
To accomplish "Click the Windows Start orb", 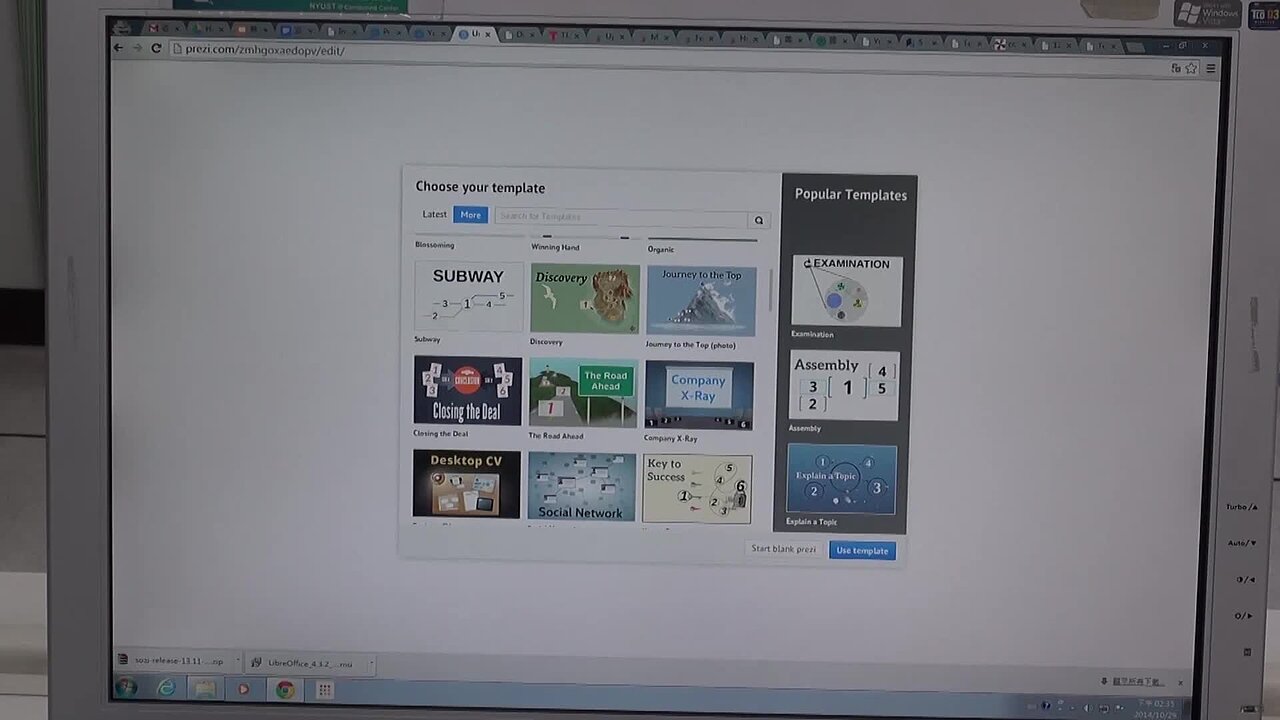I will pos(126,688).
